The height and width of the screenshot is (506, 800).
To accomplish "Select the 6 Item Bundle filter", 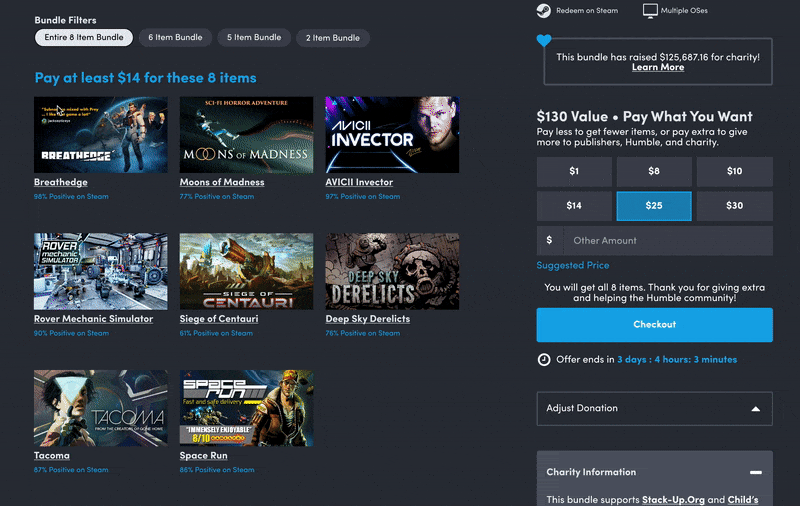I will pyautogui.click(x=175, y=37).
